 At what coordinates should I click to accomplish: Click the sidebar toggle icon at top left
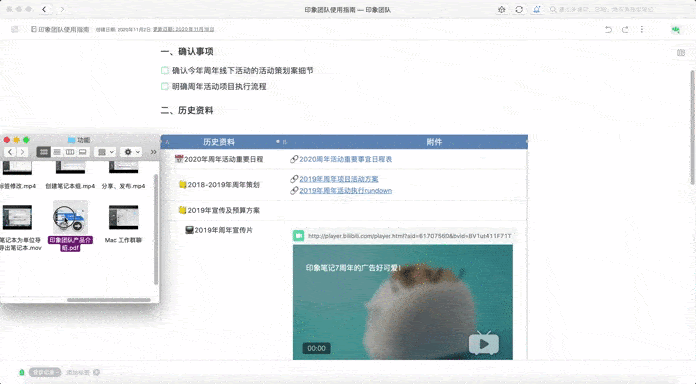point(15,29)
